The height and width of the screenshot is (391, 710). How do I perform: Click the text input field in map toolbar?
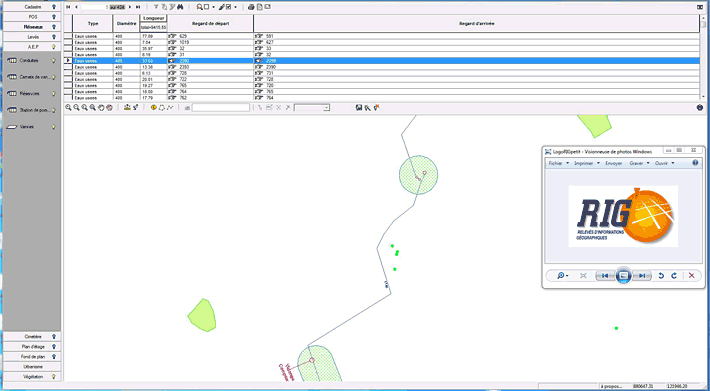221,108
